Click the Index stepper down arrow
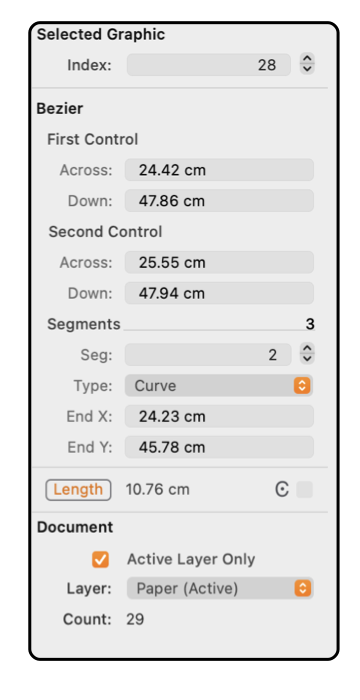360x700 pixels. pos(307,69)
